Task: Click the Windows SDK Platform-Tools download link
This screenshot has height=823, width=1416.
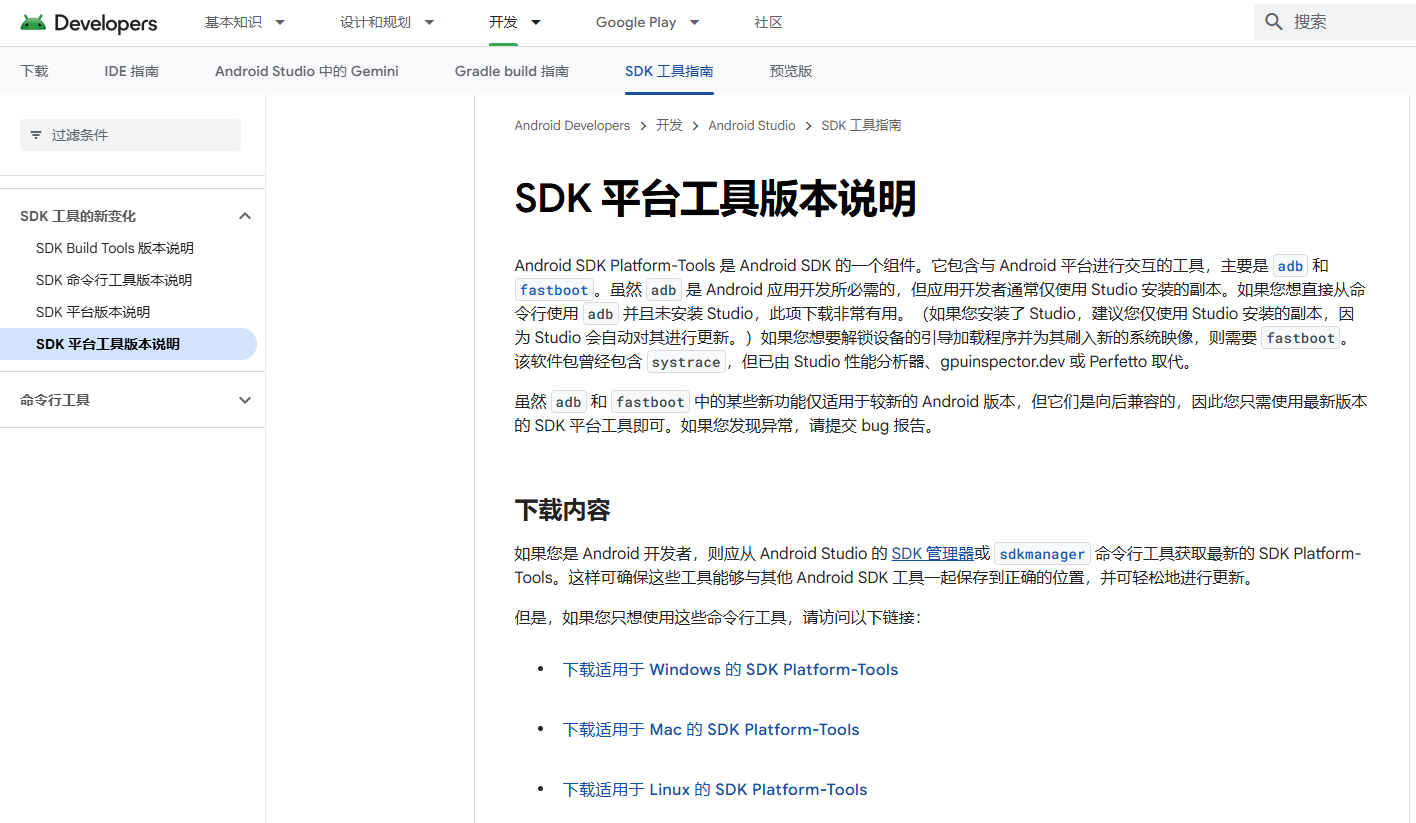Action: click(730, 670)
